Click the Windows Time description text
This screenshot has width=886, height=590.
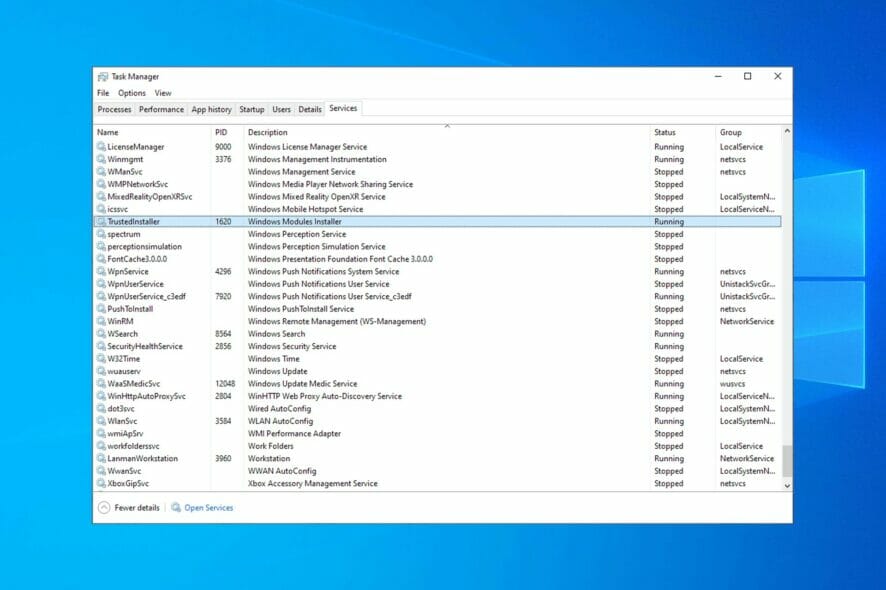273,358
